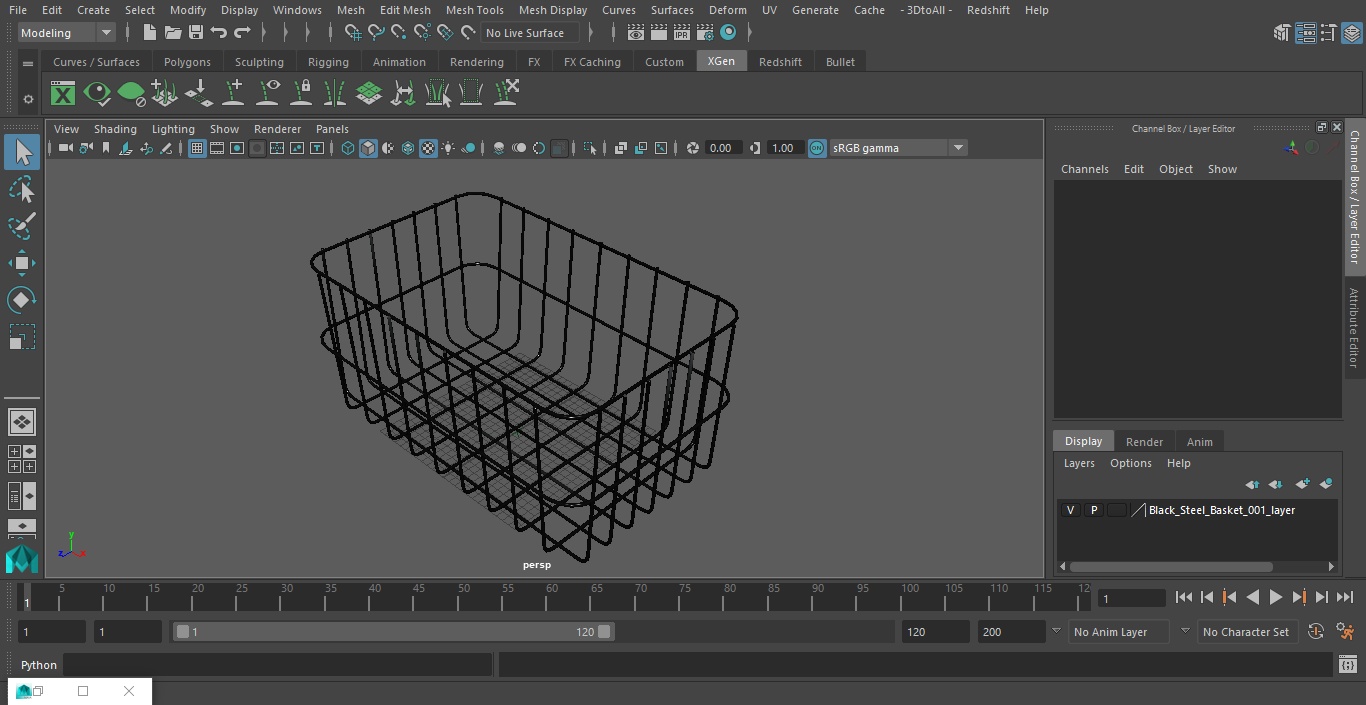The width and height of the screenshot is (1366, 705).
Task: Toggle use all lights bulb icon
Action: [448, 148]
